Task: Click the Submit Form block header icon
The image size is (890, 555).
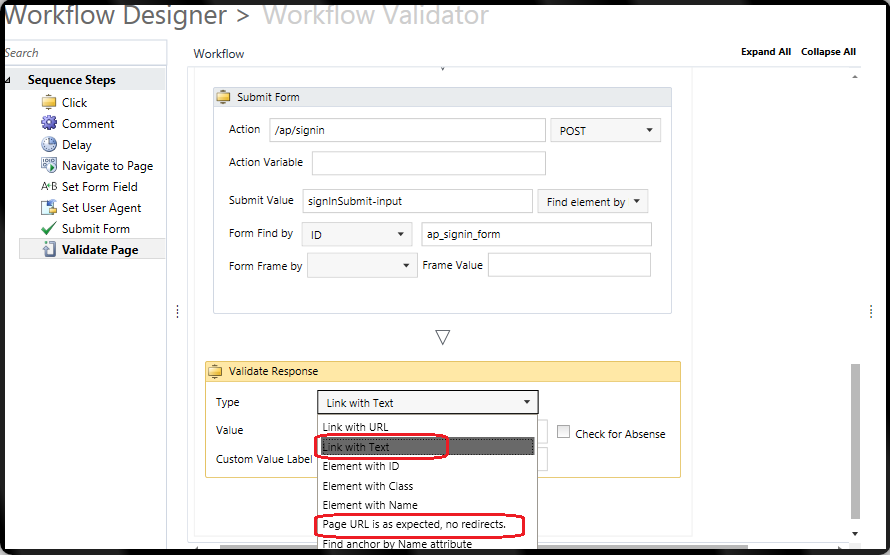Action: (x=224, y=97)
